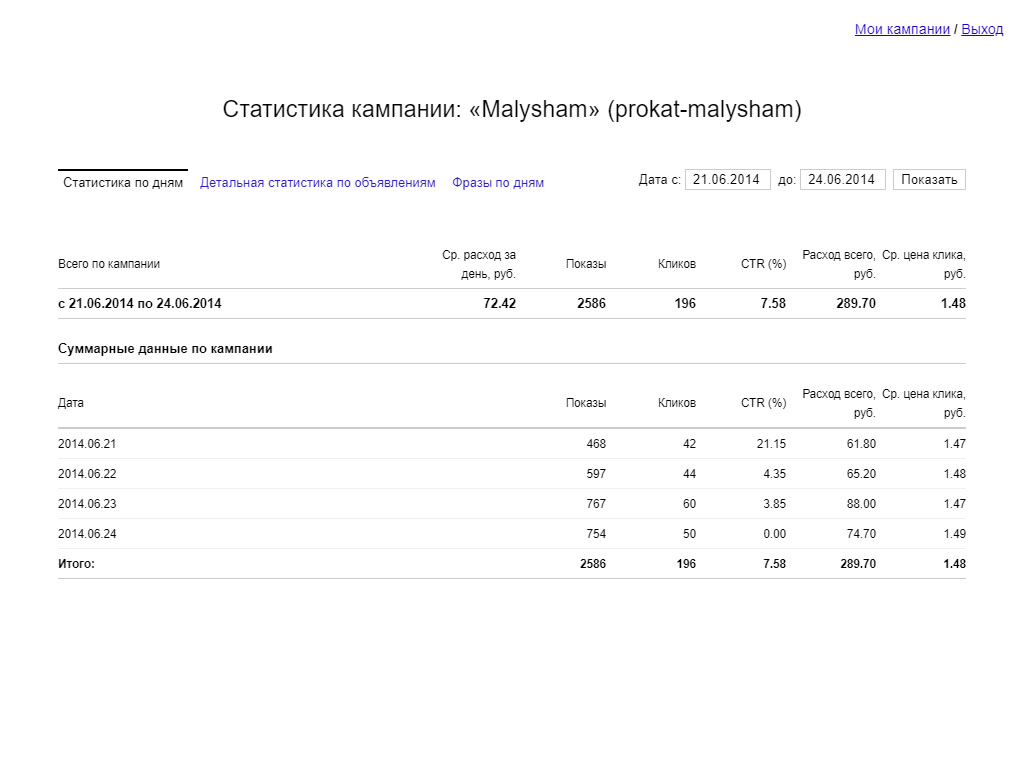
Task: Click the clicks value 50
Action: pyautogui.click(x=690, y=534)
